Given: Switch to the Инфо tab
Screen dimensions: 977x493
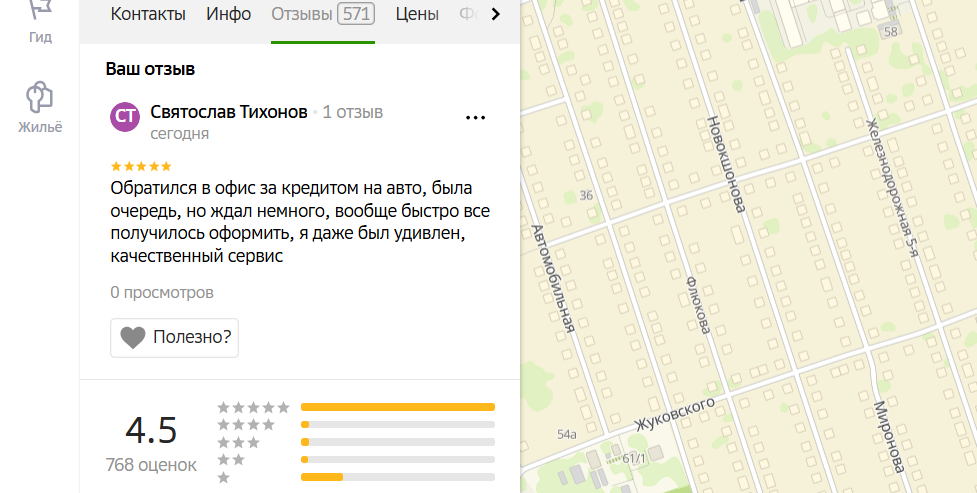Looking at the screenshot, I should 229,14.
